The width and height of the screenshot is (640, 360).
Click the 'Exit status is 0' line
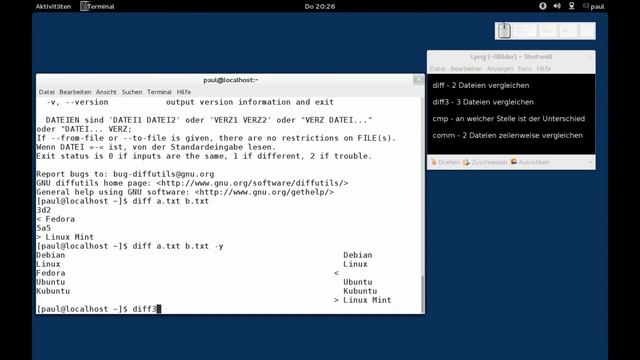204,156
